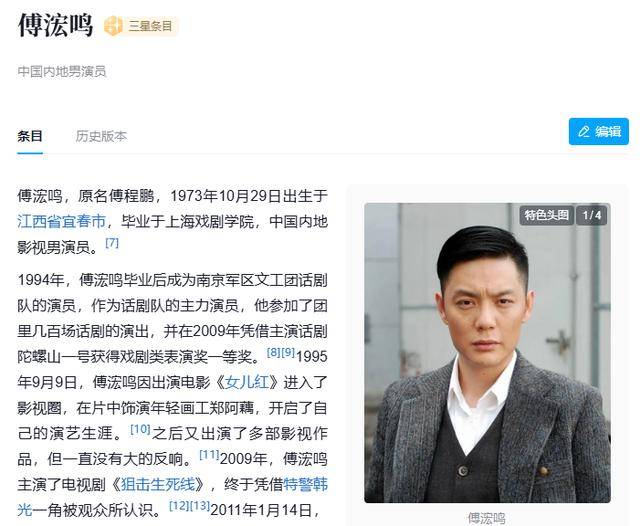Click reference citation [13]
This screenshot has height=526, width=640.
click(x=200, y=506)
